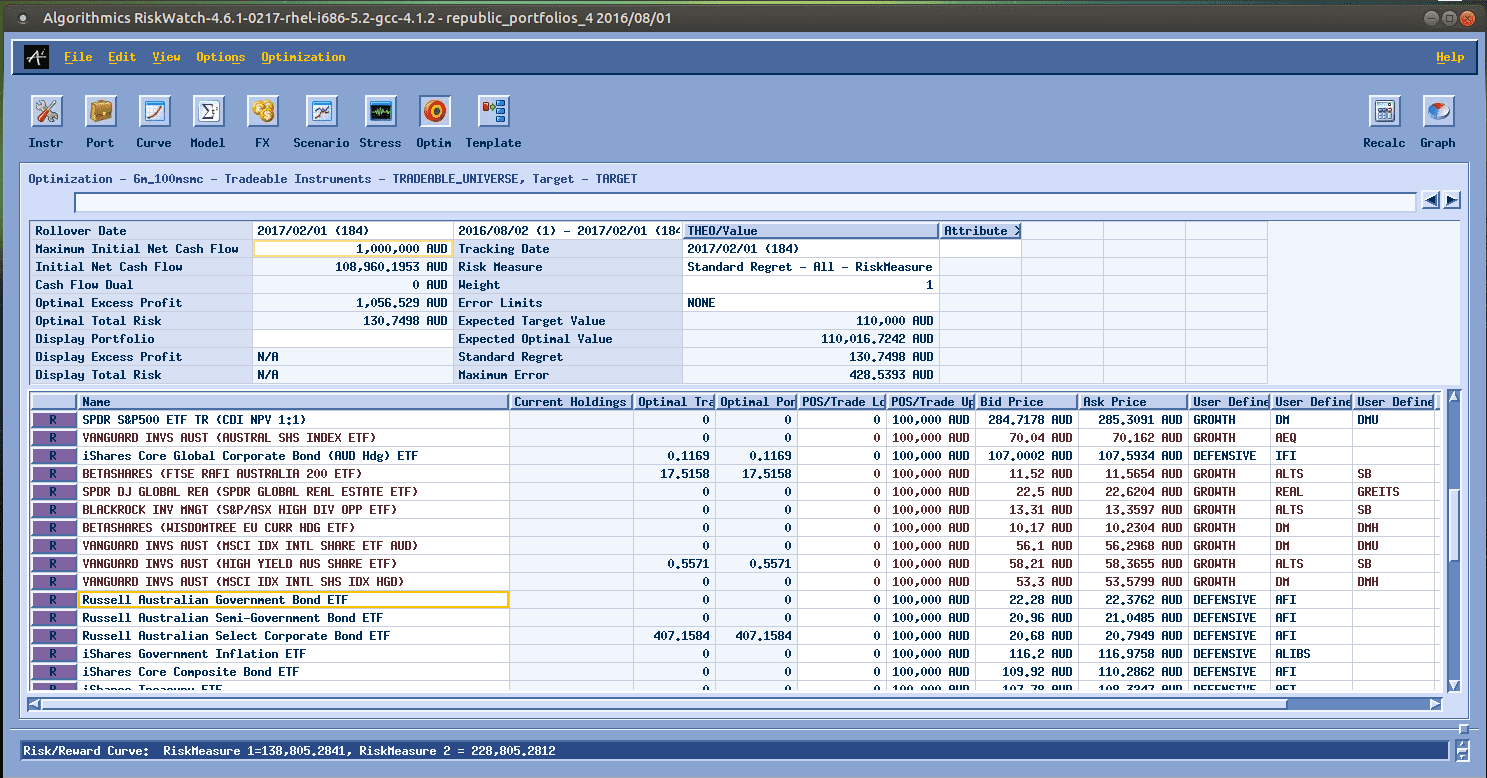The height and width of the screenshot is (778, 1487).
Task: Open the Optimization menu
Action: pyautogui.click(x=303, y=57)
